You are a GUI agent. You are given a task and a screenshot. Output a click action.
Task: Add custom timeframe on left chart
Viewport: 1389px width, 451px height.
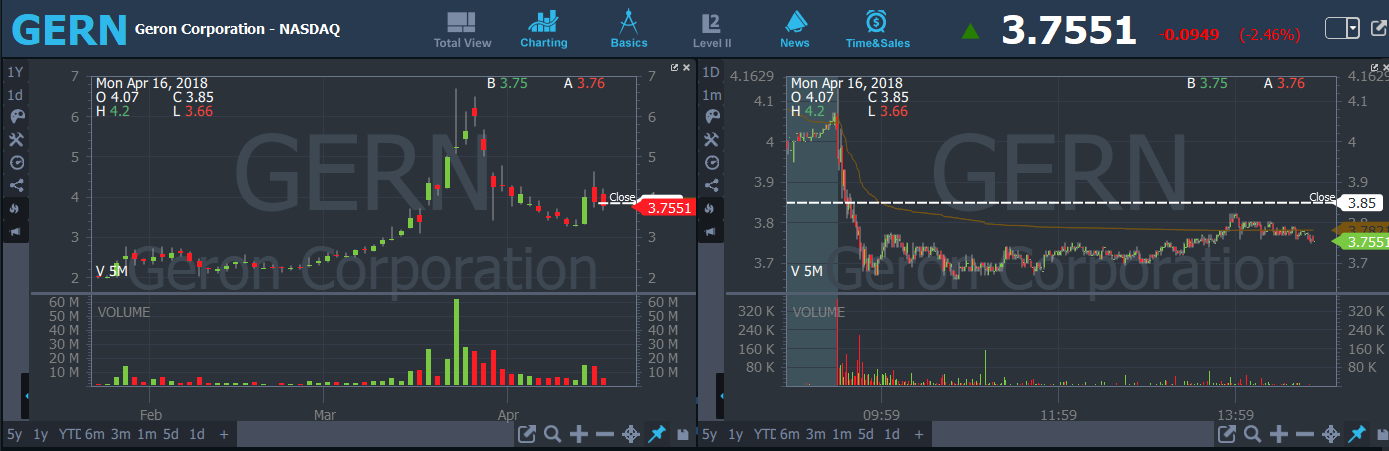(x=224, y=434)
